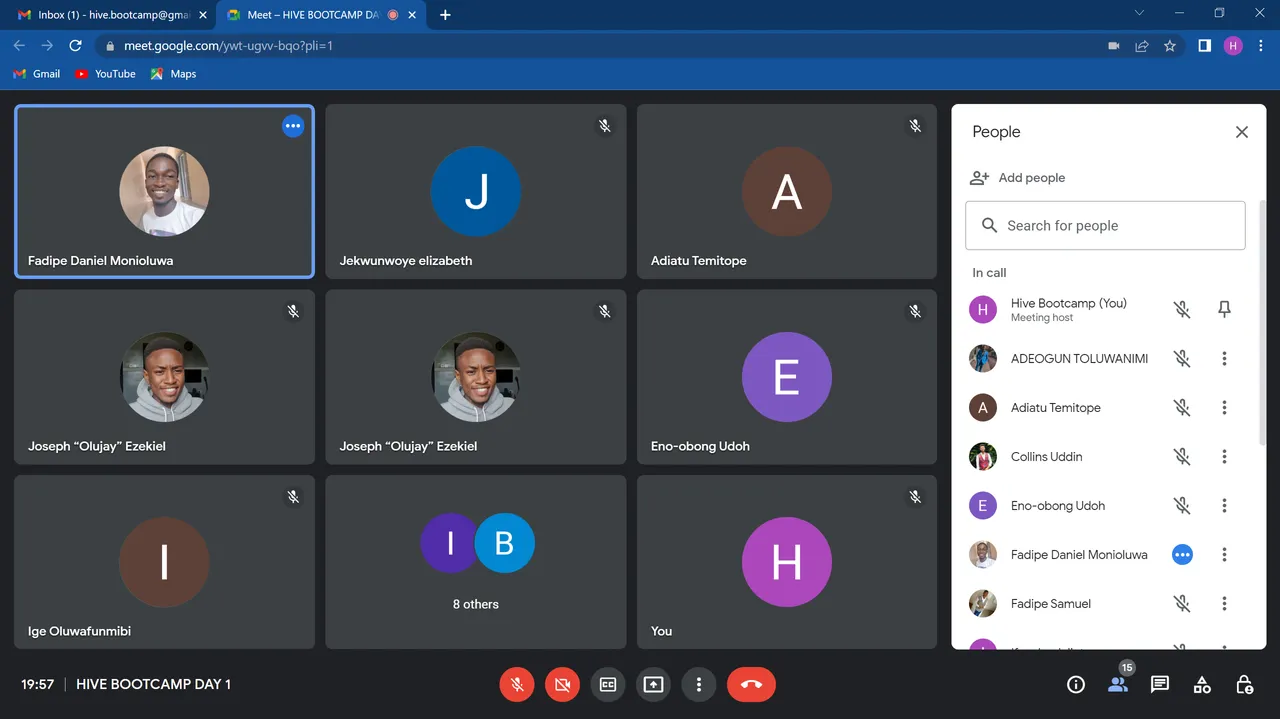Click the People panel scrollbar
1280x719 pixels.
tap(1262, 320)
